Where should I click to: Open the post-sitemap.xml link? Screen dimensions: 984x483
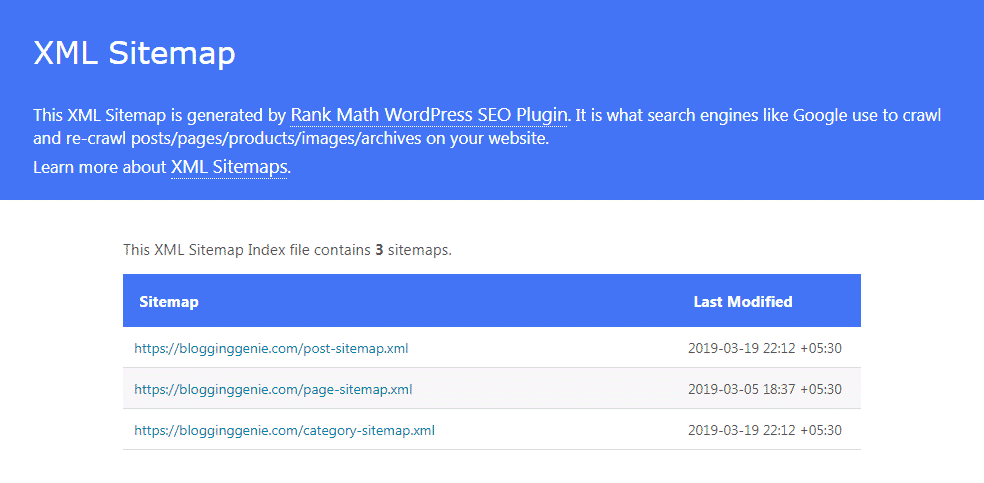click(271, 348)
